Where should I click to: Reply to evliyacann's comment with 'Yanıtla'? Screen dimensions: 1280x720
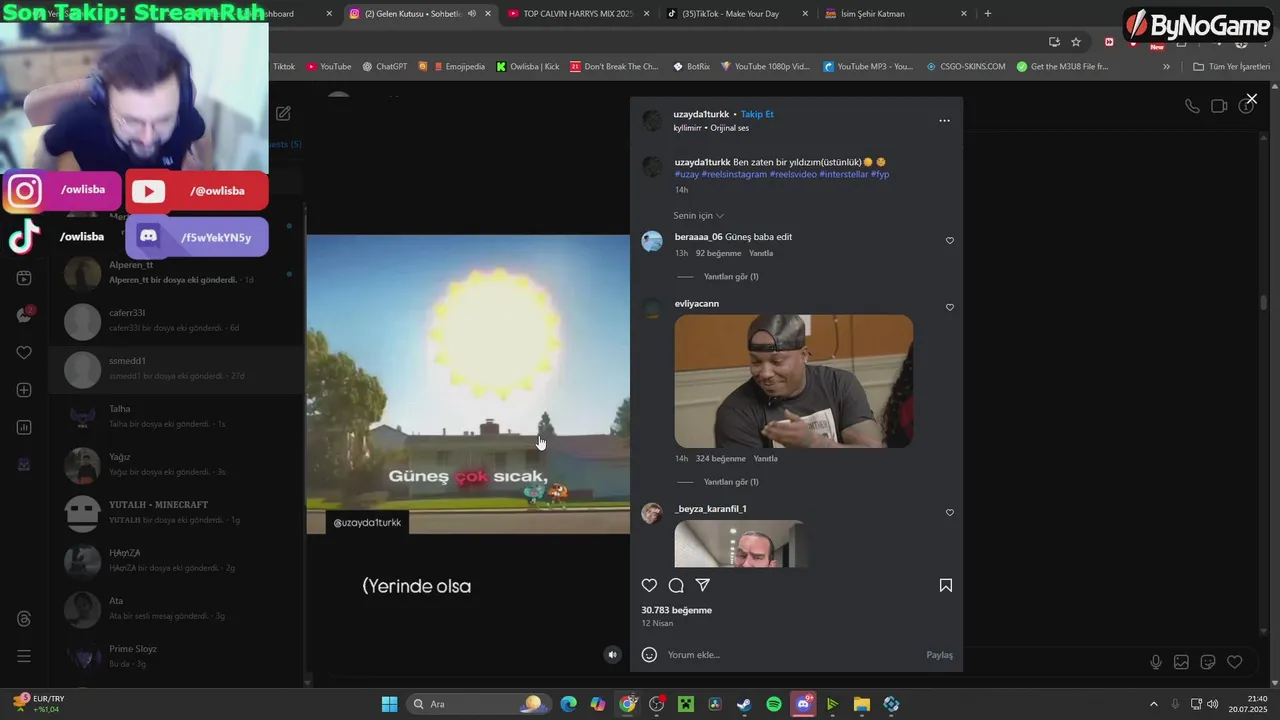[x=765, y=458]
